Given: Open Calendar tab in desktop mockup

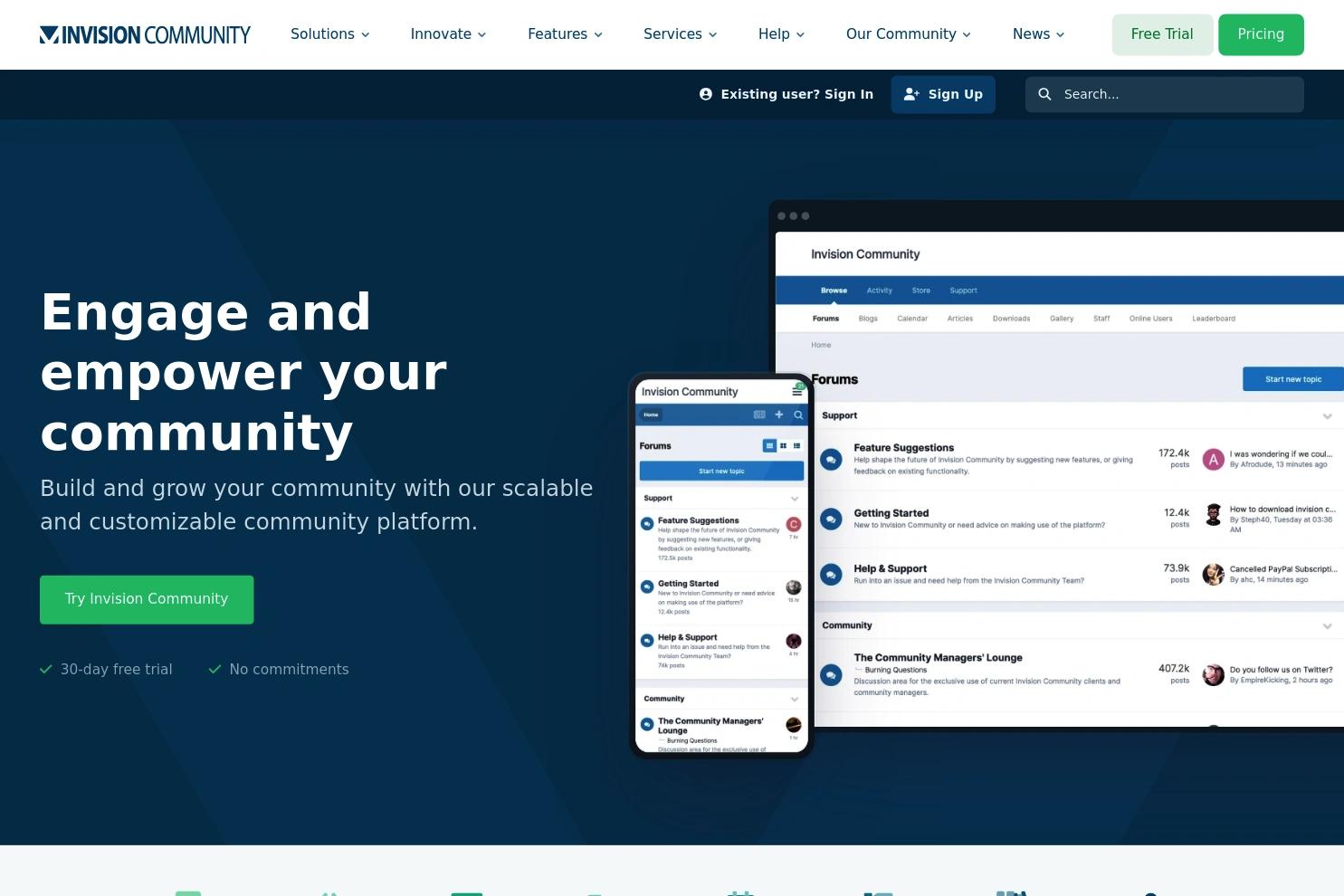Looking at the screenshot, I should [x=912, y=319].
